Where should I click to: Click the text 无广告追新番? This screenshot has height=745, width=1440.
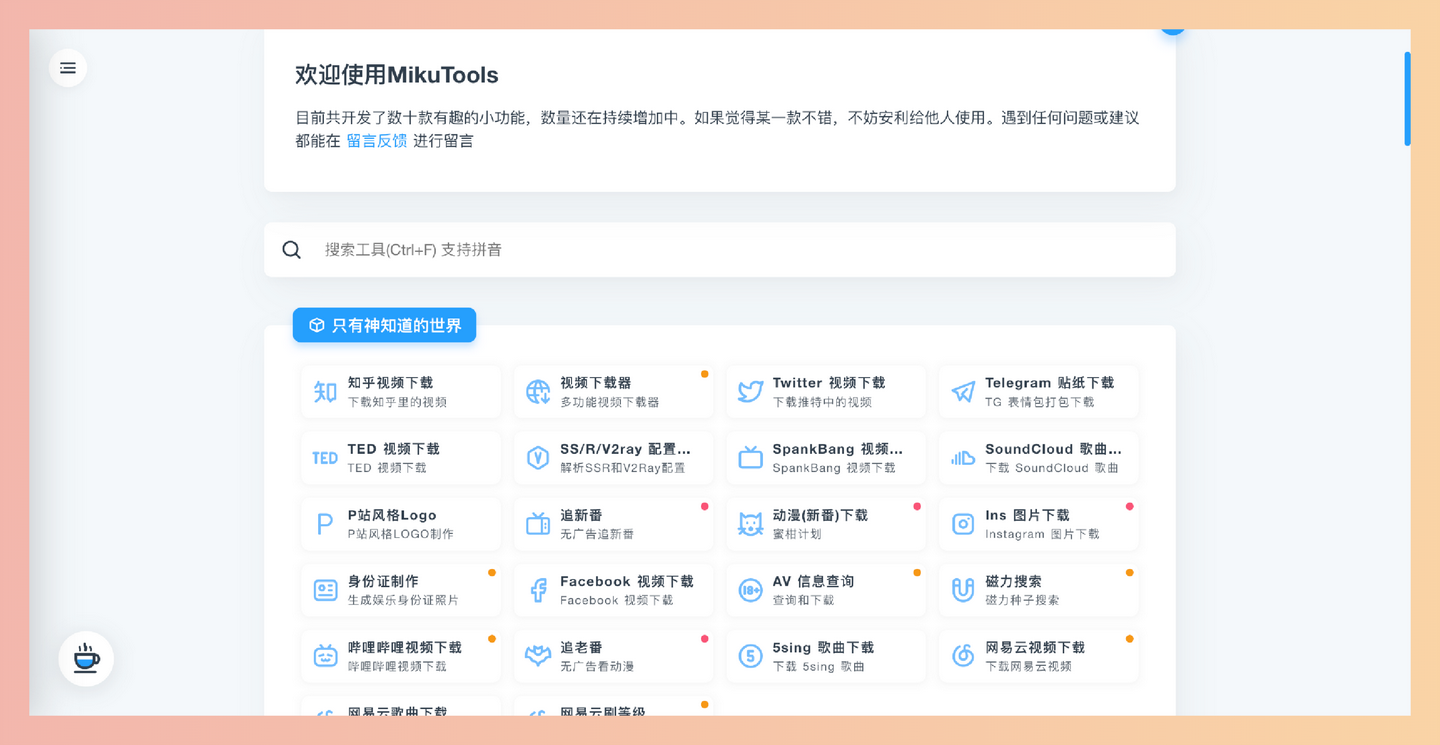(597, 534)
